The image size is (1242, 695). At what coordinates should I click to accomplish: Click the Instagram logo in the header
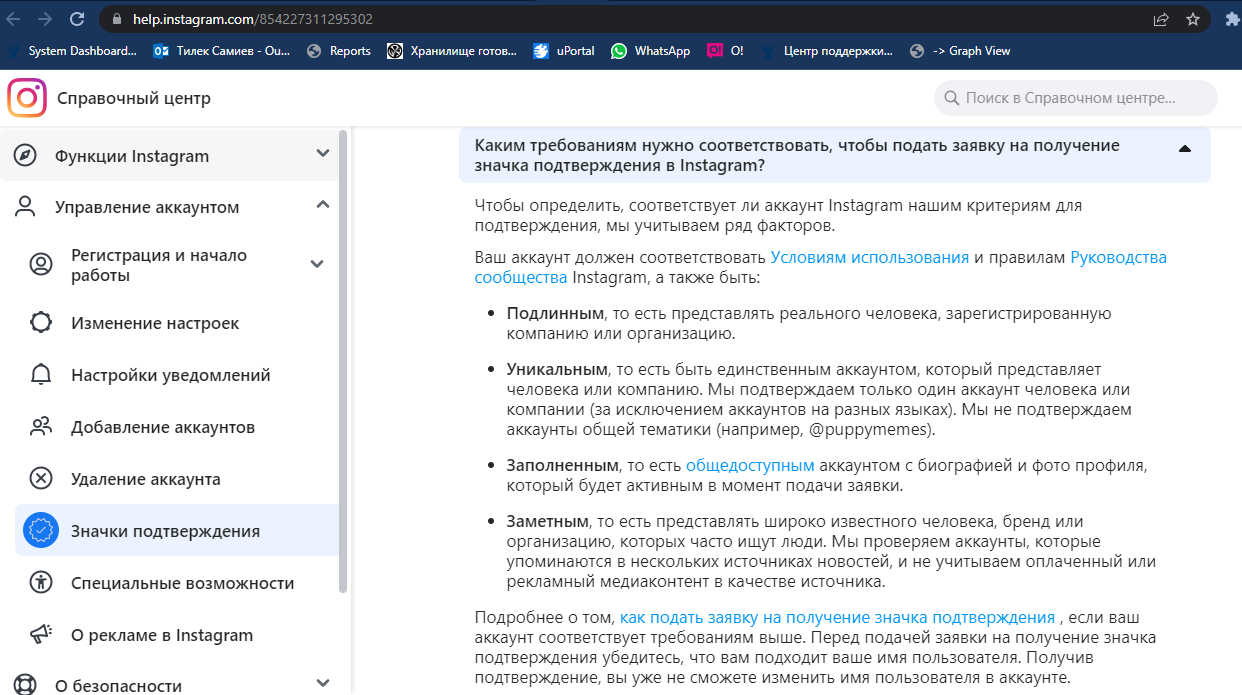[x=27, y=98]
